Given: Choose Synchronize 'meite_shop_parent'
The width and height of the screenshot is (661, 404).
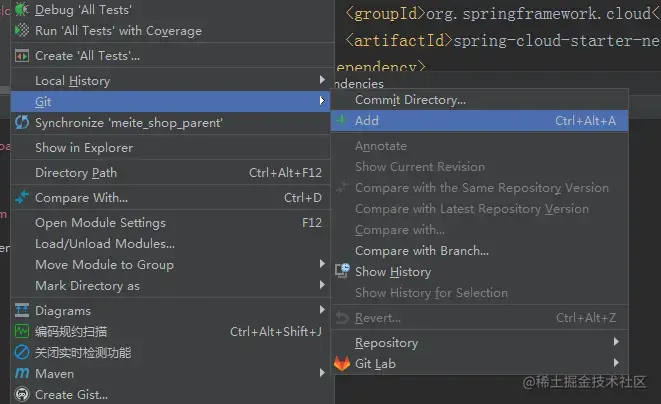Looking at the screenshot, I should click(x=172, y=123).
